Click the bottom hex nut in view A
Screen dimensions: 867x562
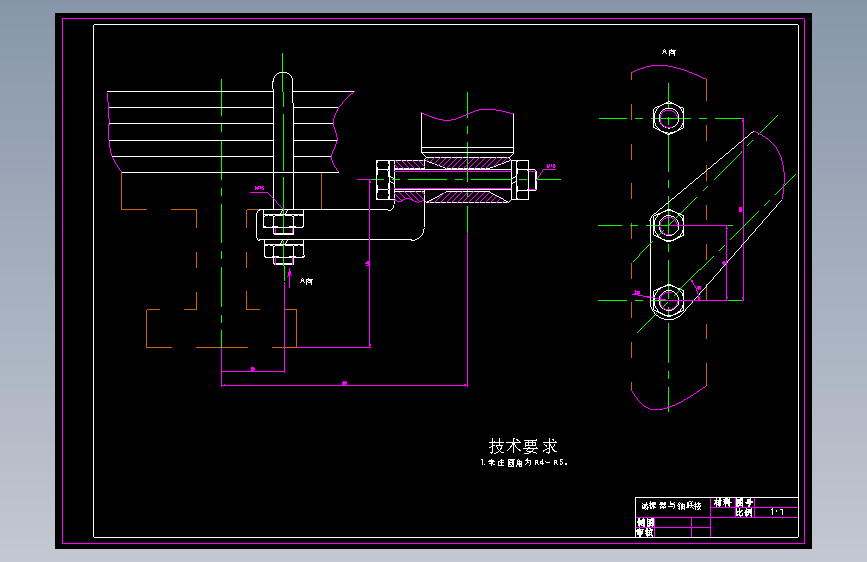(x=668, y=300)
